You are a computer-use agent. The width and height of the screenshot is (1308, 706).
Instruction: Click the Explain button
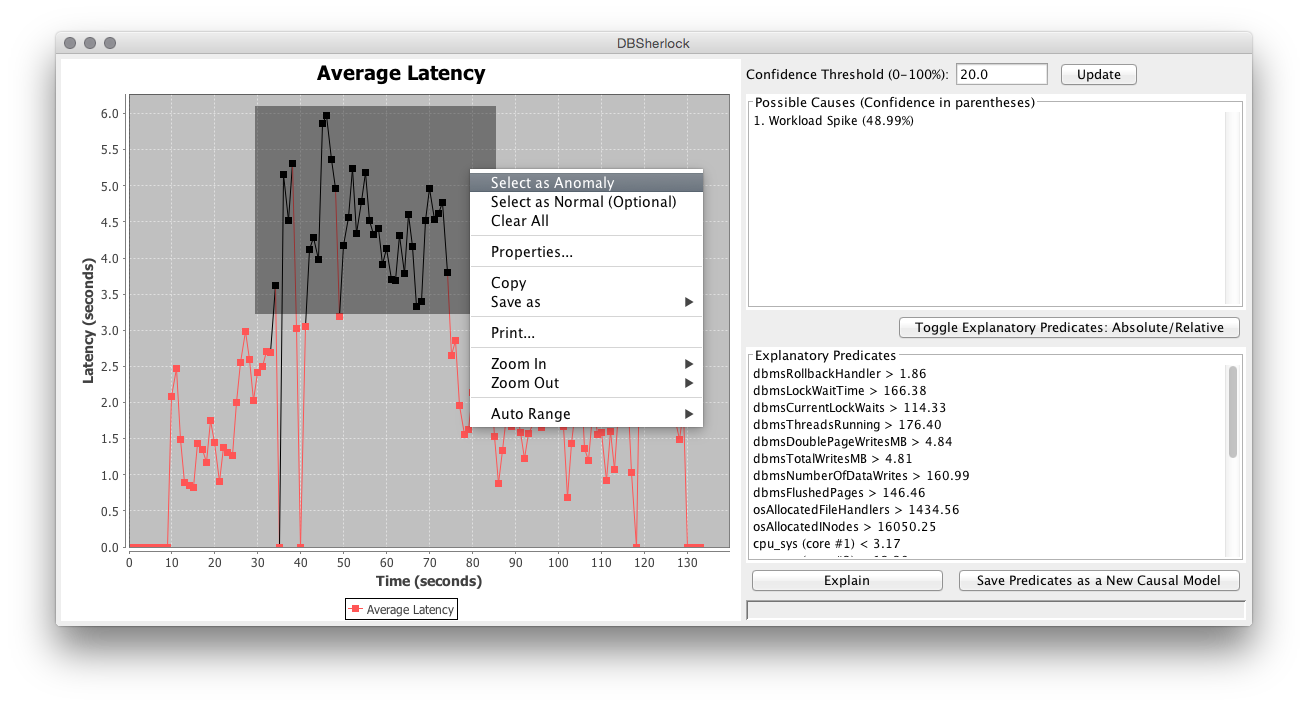846,580
